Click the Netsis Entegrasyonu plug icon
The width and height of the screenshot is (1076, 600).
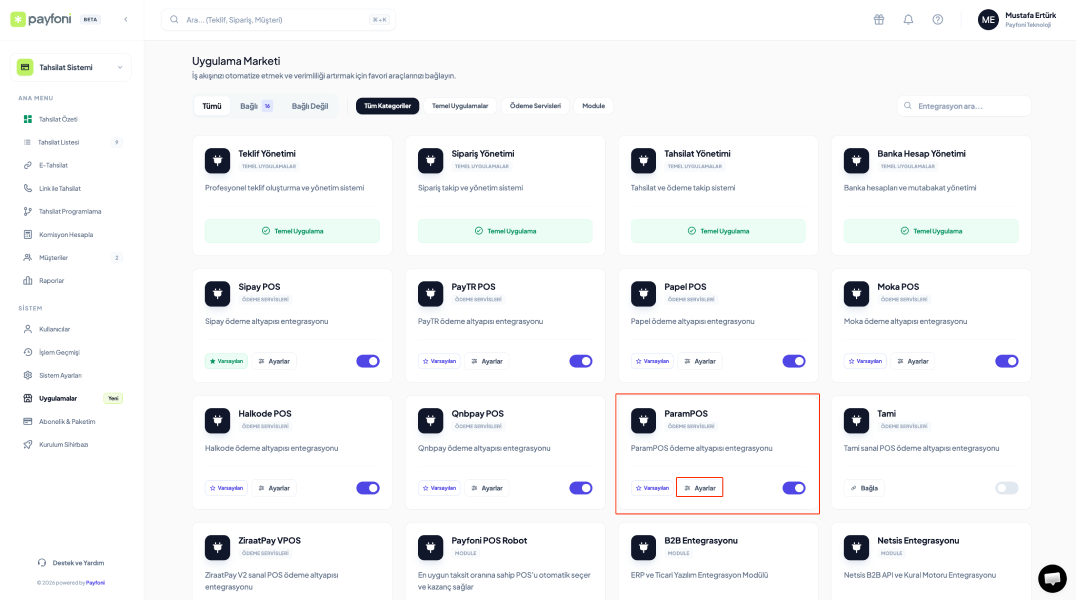tap(856, 547)
